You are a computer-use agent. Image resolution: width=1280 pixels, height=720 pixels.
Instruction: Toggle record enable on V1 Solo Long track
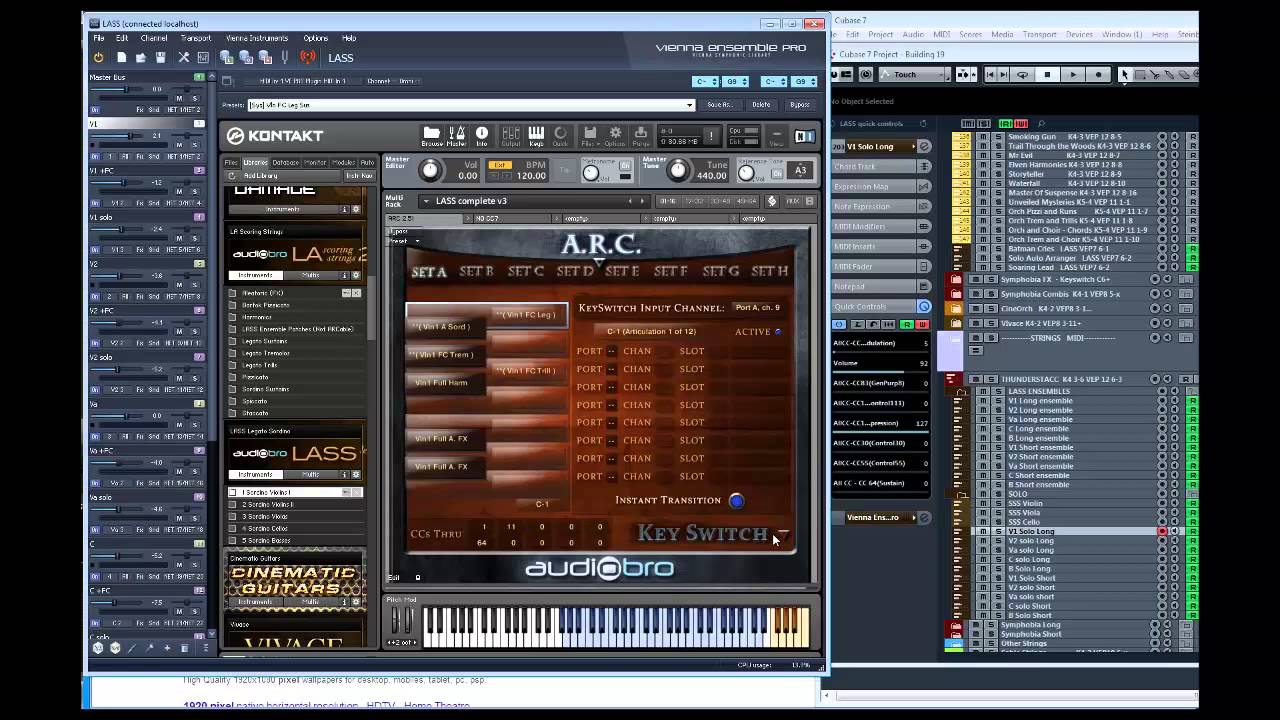click(1162, 532)
